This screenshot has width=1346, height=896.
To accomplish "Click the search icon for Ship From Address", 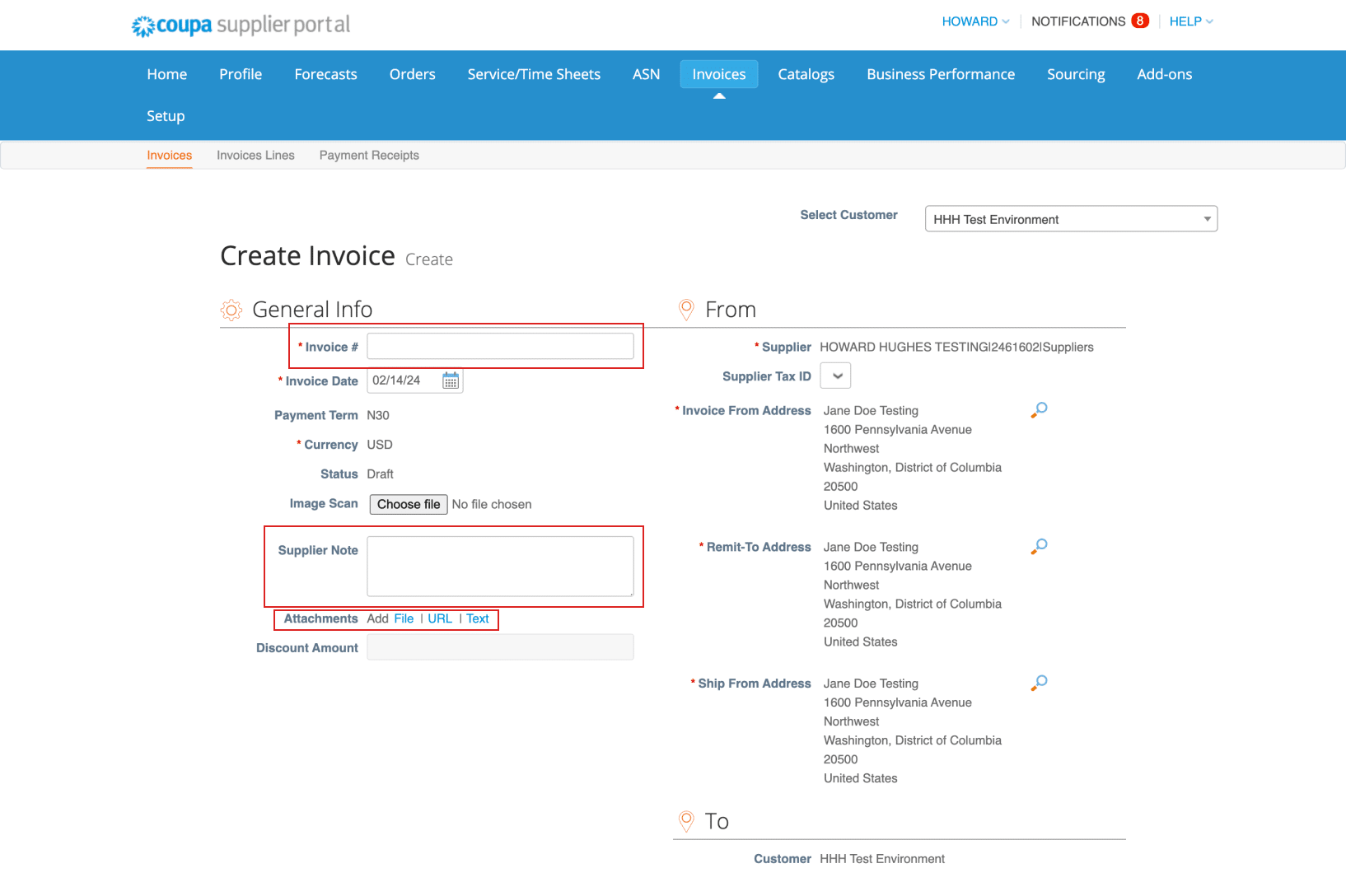I will (1039, 682).
